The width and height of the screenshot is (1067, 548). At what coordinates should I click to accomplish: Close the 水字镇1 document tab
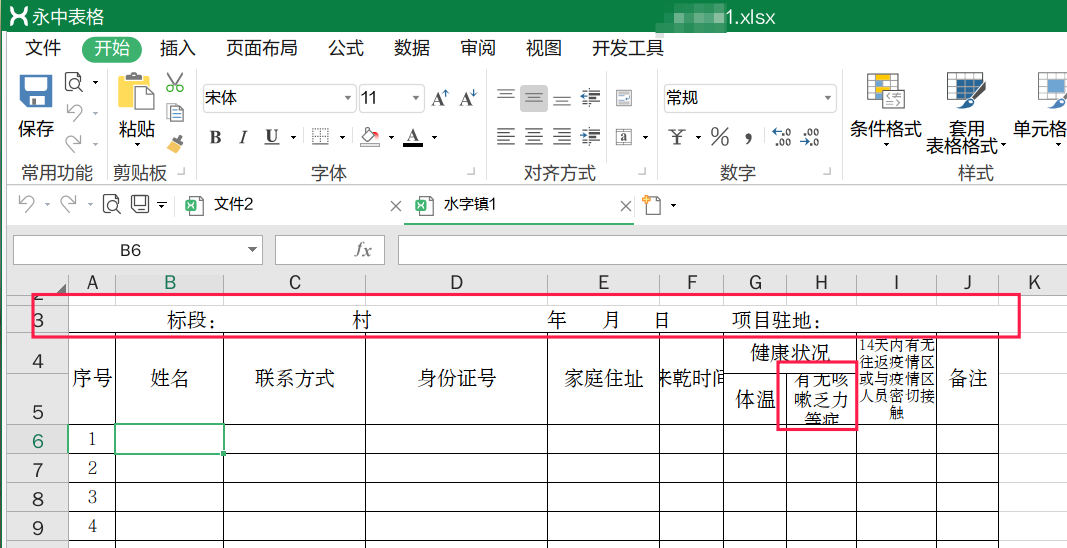[625, 206]
